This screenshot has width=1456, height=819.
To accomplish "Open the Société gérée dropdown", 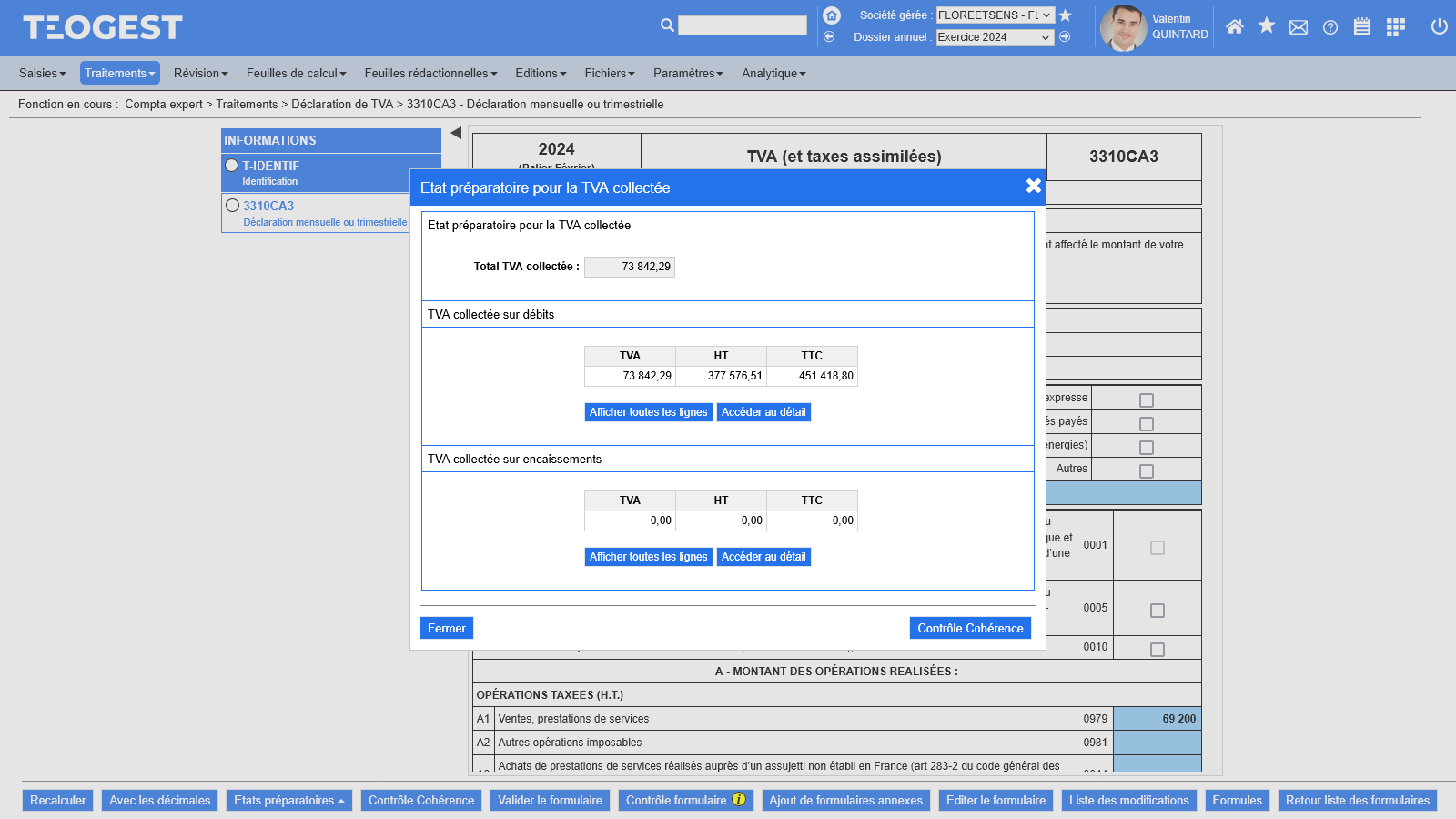I will [x=995, y=15].
